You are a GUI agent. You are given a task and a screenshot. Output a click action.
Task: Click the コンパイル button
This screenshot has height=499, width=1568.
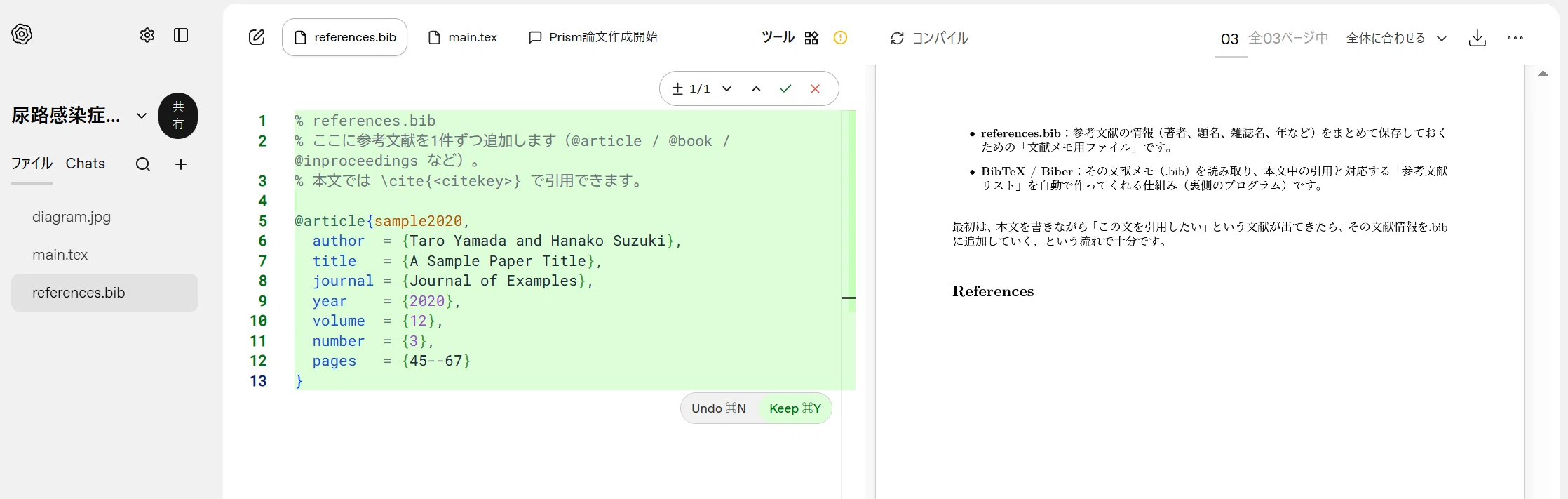[x=929, y=38]
